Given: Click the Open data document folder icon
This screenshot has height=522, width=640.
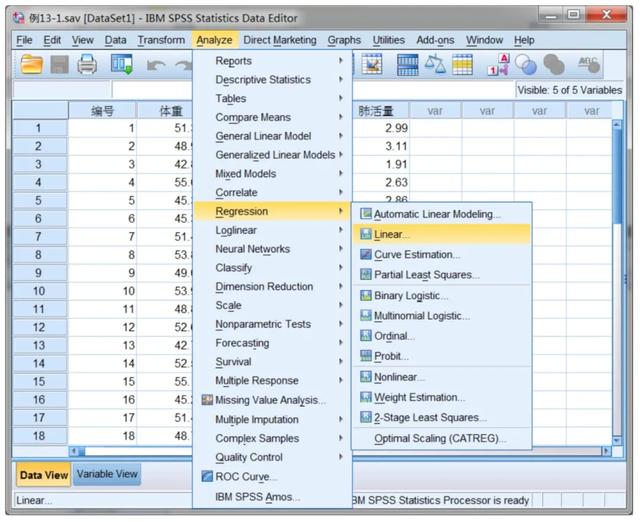Looking at the screenshot, I should [x=32, y=65].
